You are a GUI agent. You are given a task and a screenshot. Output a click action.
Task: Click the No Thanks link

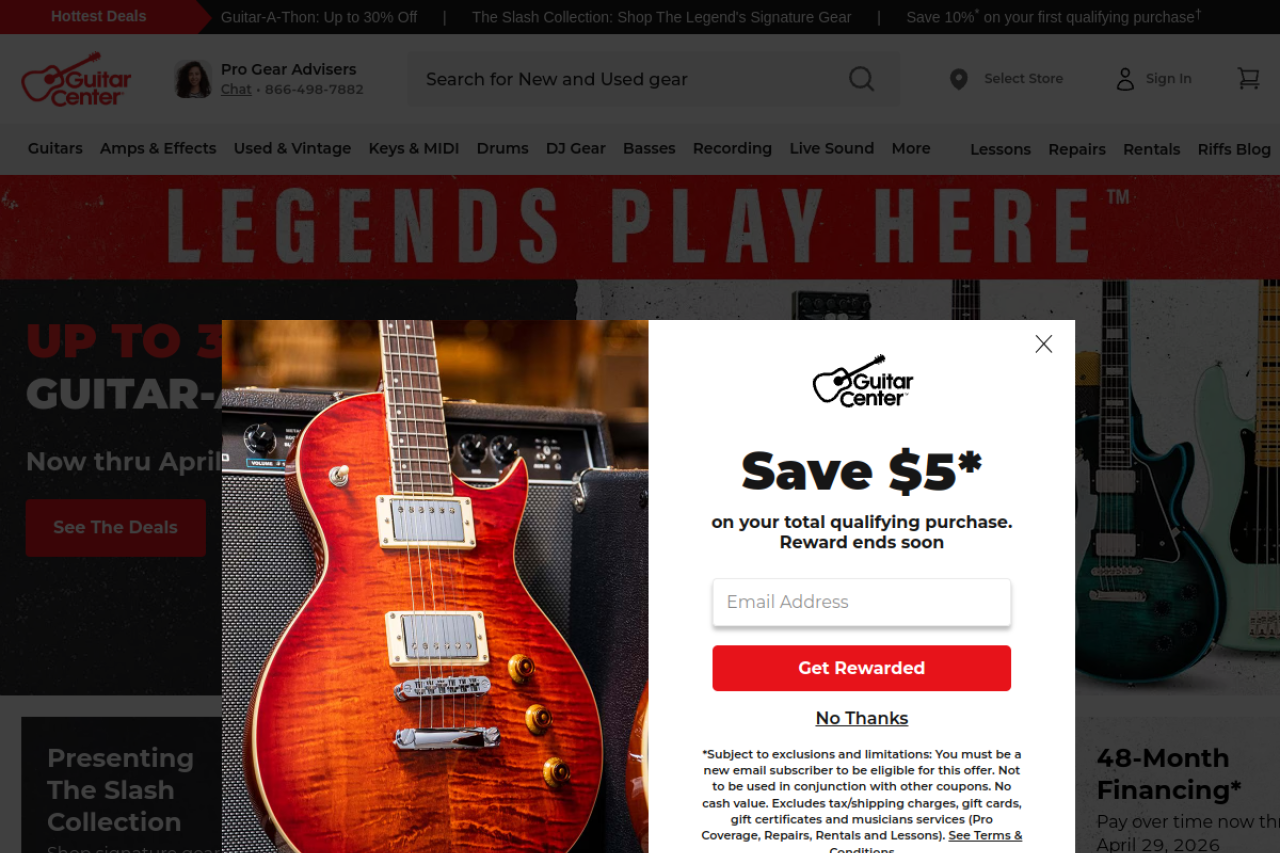point(861,718)
